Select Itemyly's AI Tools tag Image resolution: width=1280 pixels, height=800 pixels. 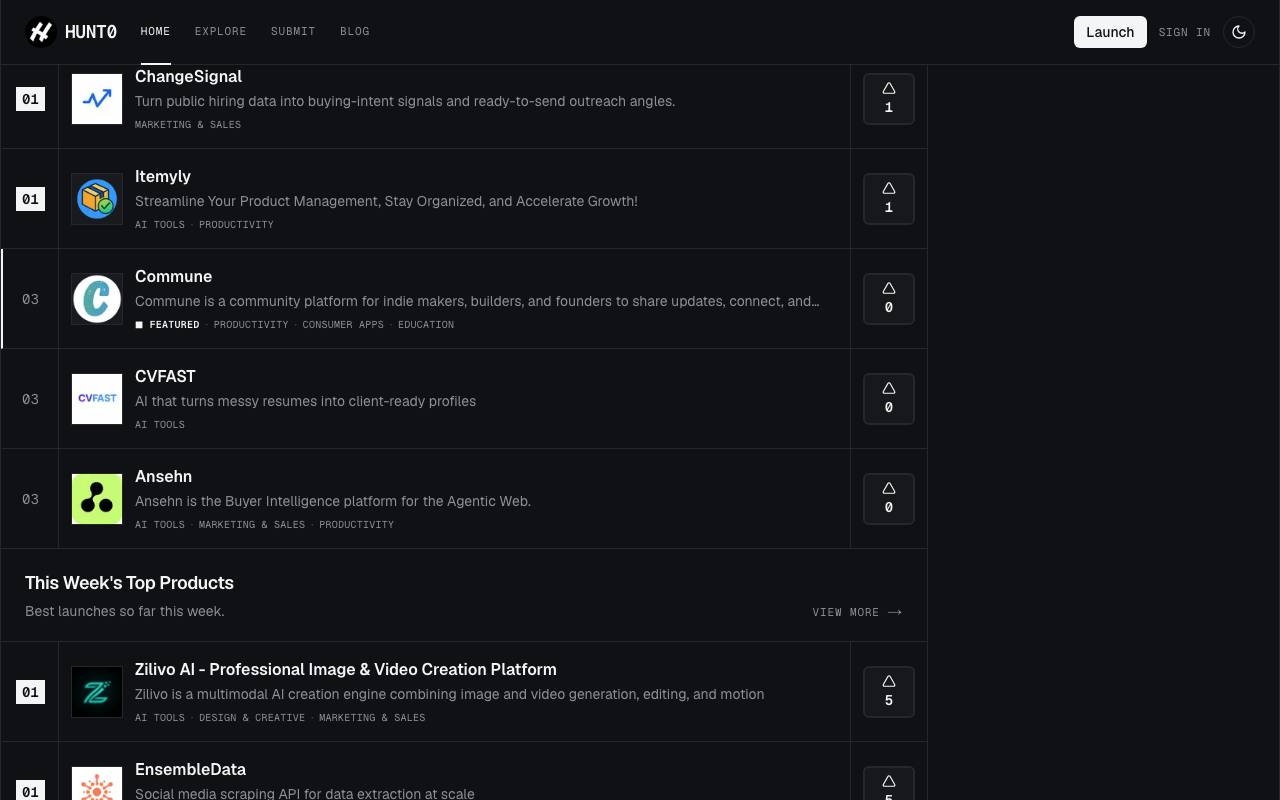click(x=160, y=225)
